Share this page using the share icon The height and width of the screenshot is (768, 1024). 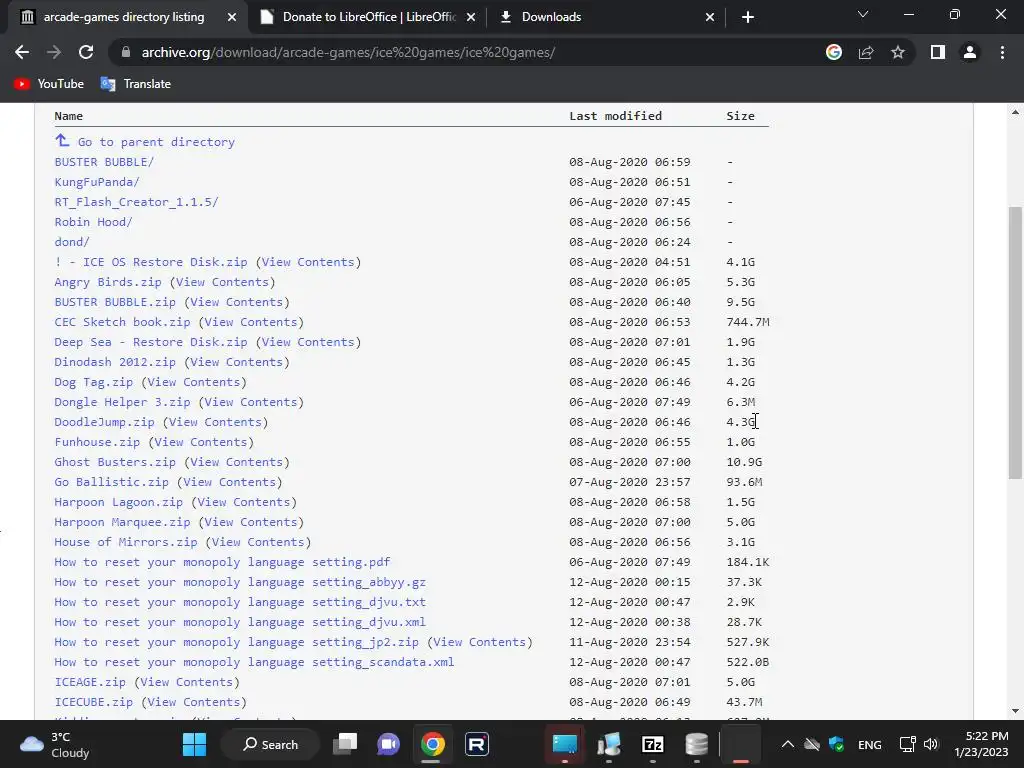(x=866, y=52)
